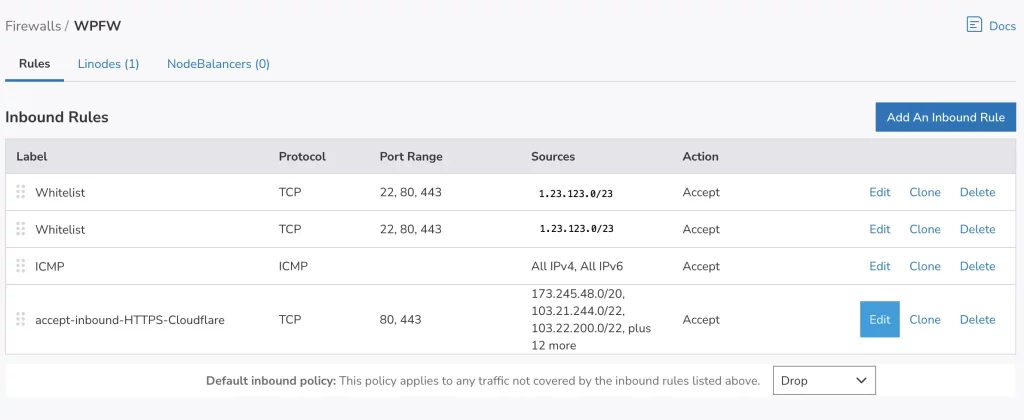1024x420 pixels.
Task: Clone the first Whitelist rule
Action: 925,192
